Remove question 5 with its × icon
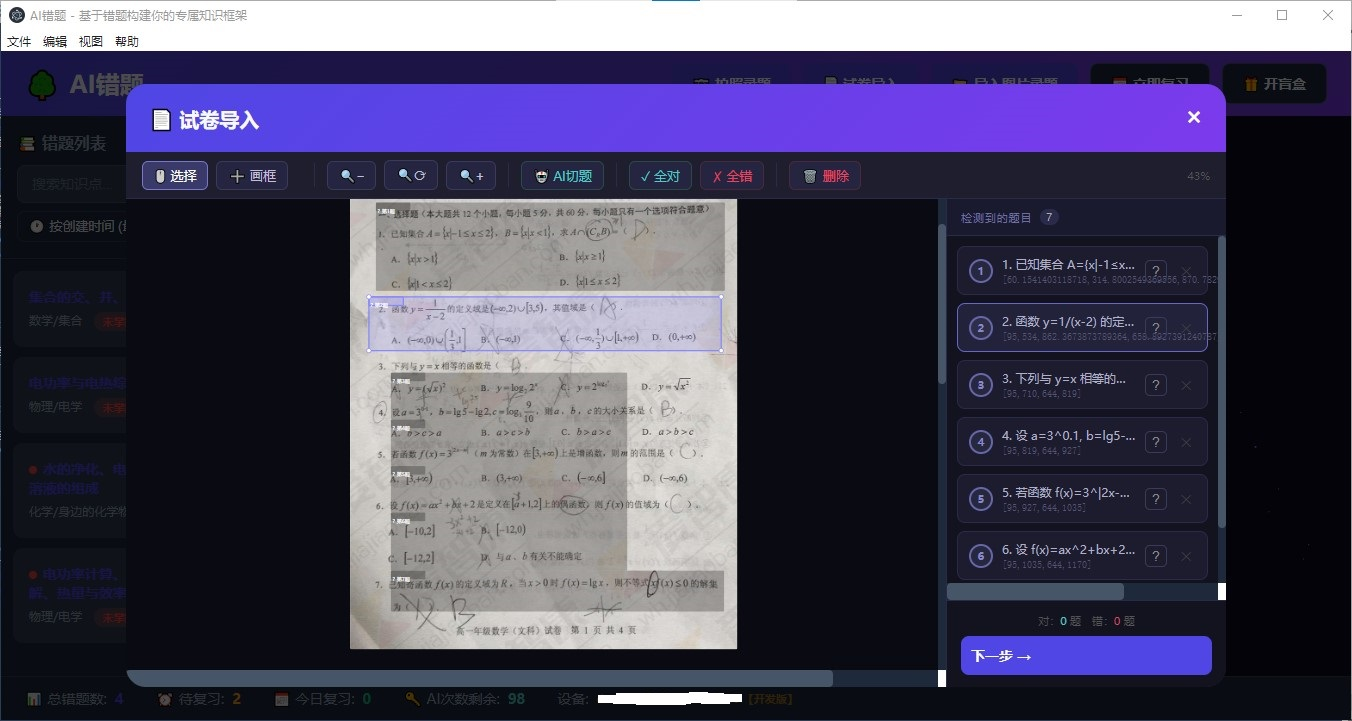The width and height of the screenshot is (1352, 721). pyautogui.click(x=1186, y=499)
